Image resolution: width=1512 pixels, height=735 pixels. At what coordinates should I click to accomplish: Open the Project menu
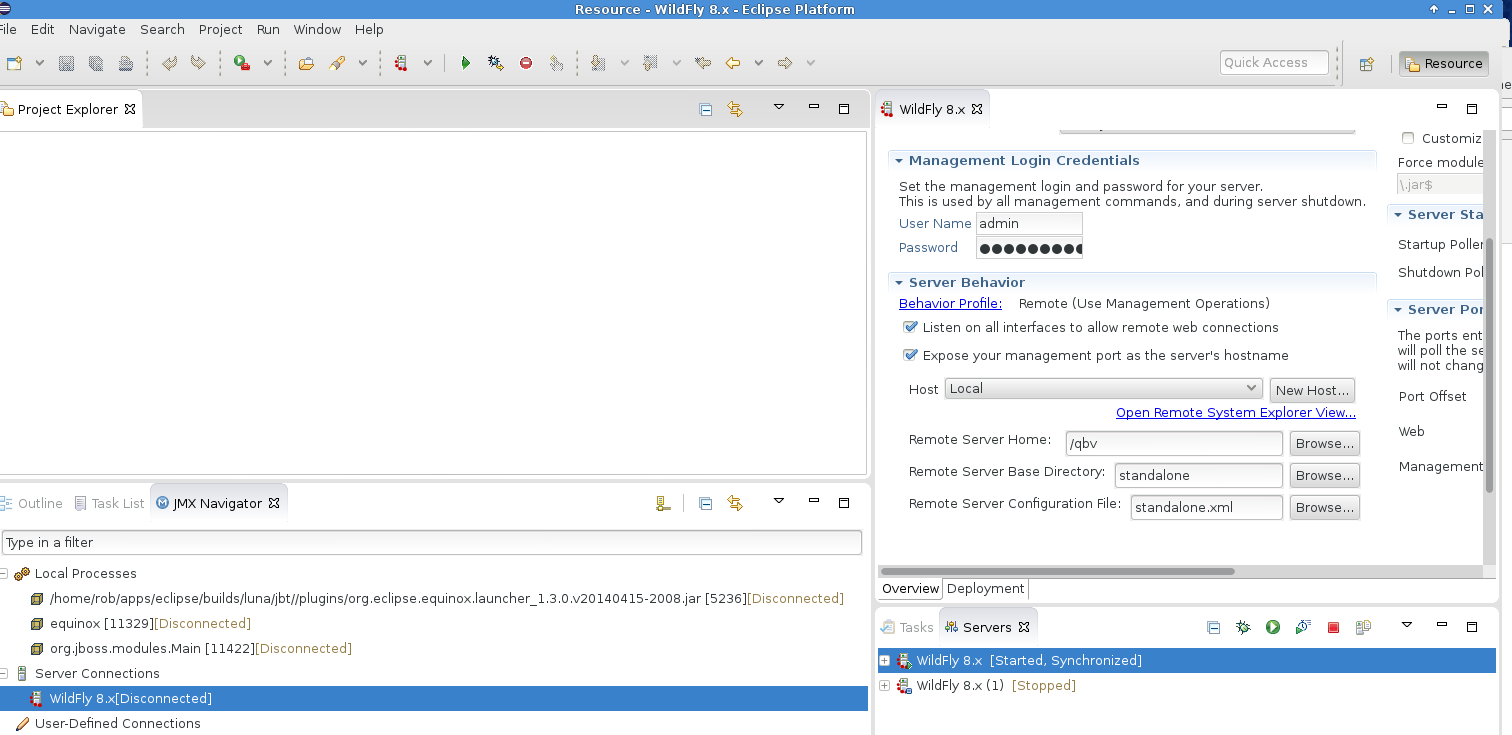click(x=221, y=30)
